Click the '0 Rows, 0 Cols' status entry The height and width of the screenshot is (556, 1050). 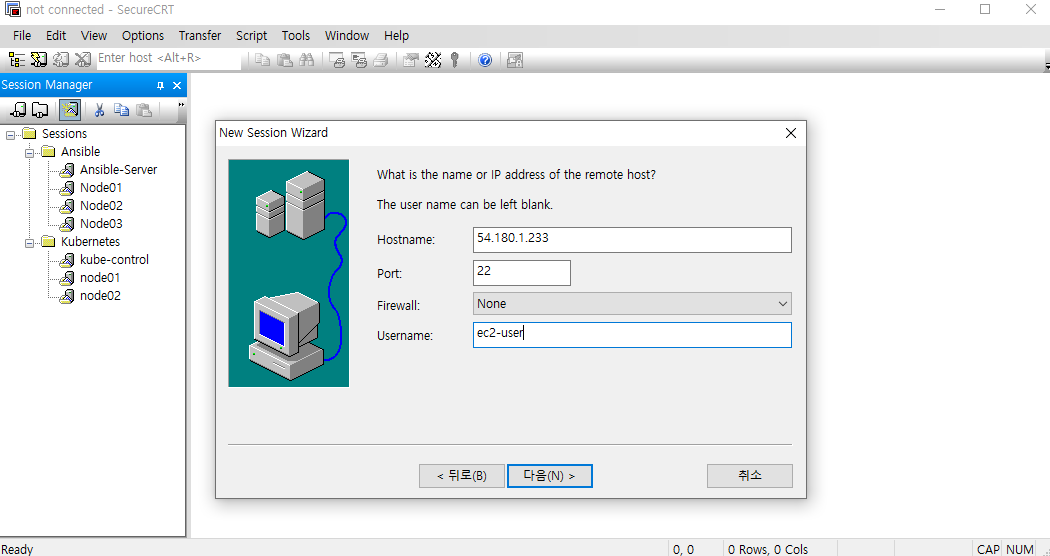pyautogui.click(x=768, y=549)
